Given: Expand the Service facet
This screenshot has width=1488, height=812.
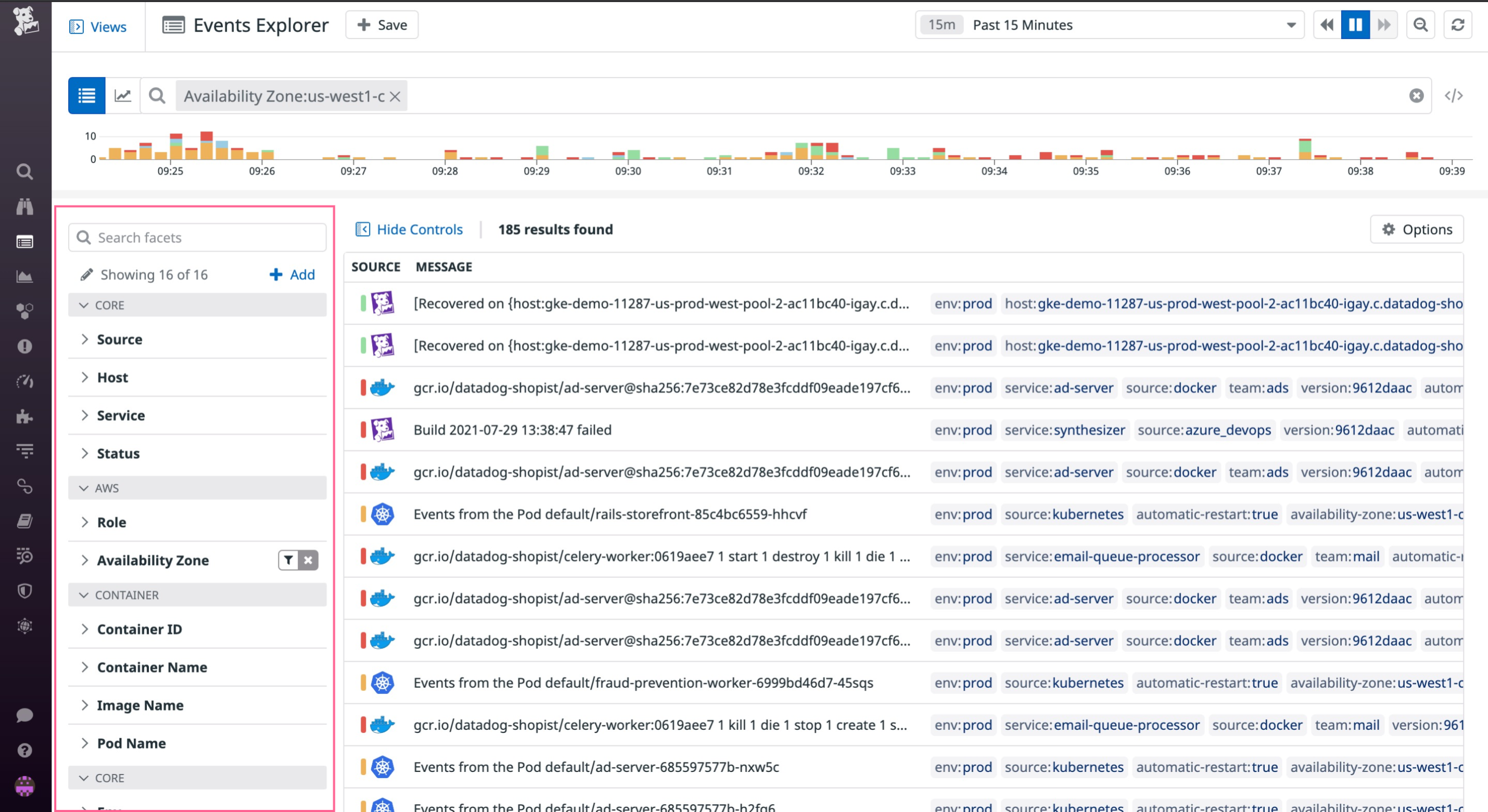Looking at the screenshot, I should coord(198,416).
